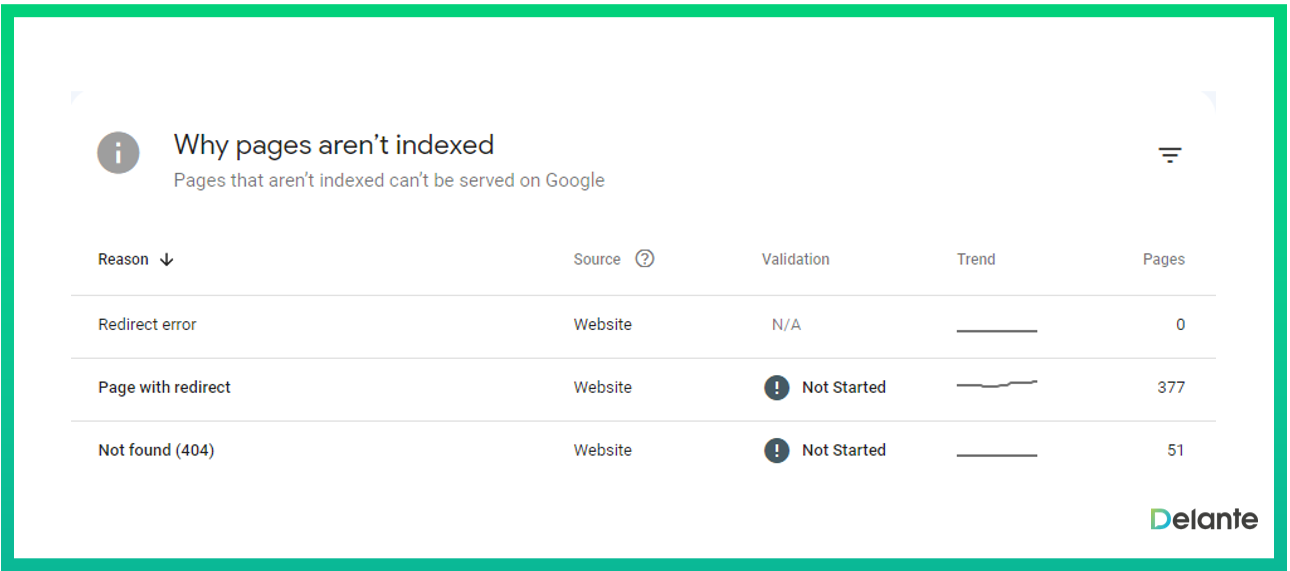This screenshot has width=1290, height=571.
Task: Click the gray info icon beside the heading
Action: click(118, 153)
